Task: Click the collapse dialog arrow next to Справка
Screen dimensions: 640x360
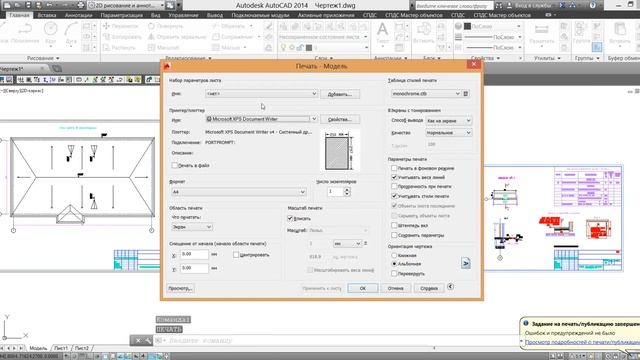Action: pos(450,287)
